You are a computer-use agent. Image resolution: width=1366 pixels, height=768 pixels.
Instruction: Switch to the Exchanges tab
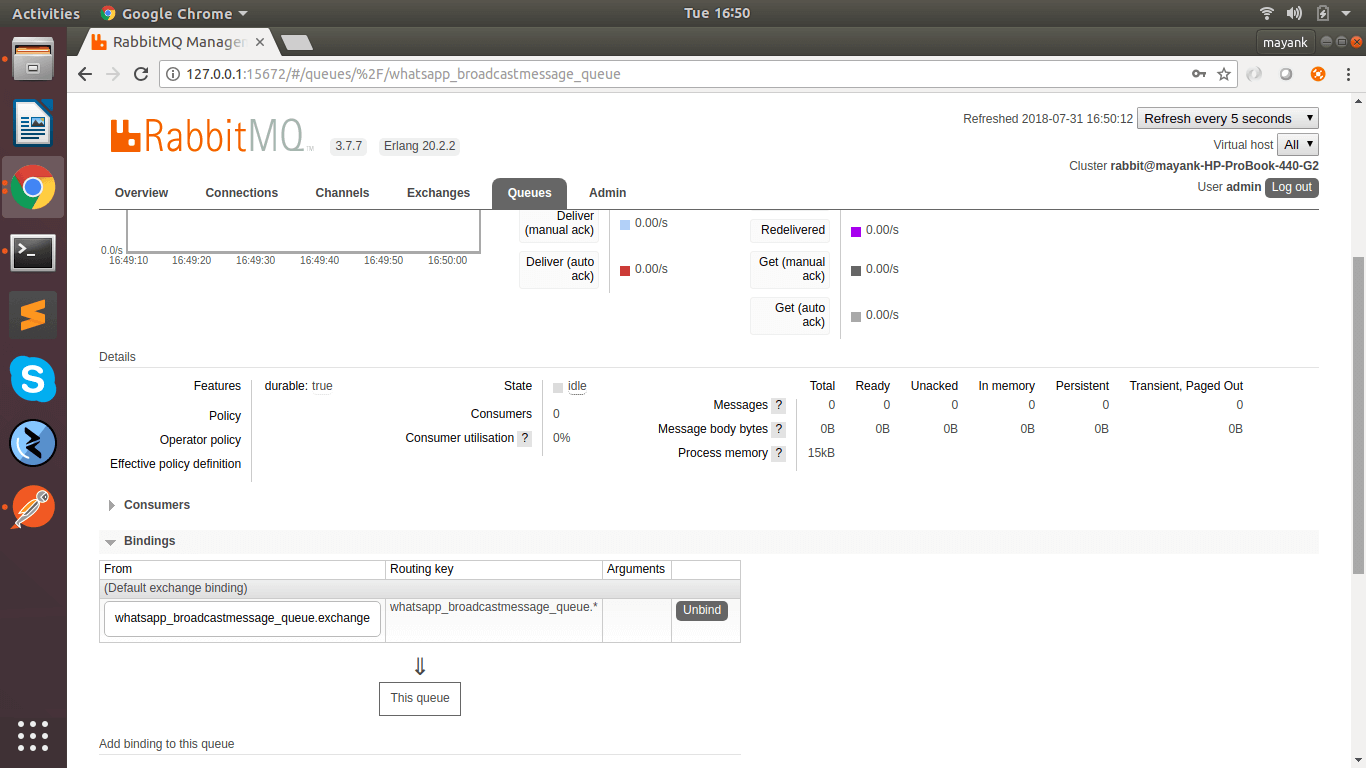[x=438, y=193]
